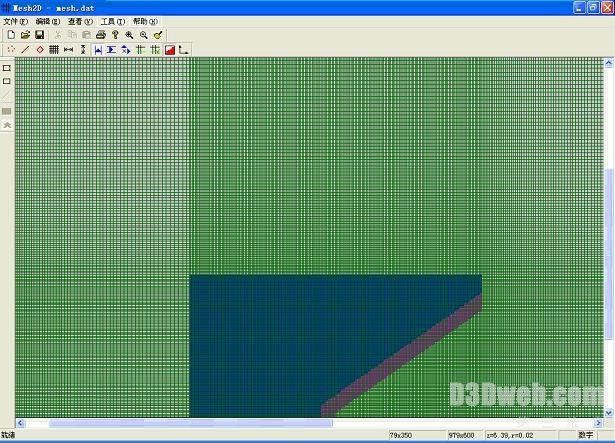Image resolution: width=615 pixels, height=443 pixels.
Task: Click the 数字 status bar indicator
Action: coord(586,435)
